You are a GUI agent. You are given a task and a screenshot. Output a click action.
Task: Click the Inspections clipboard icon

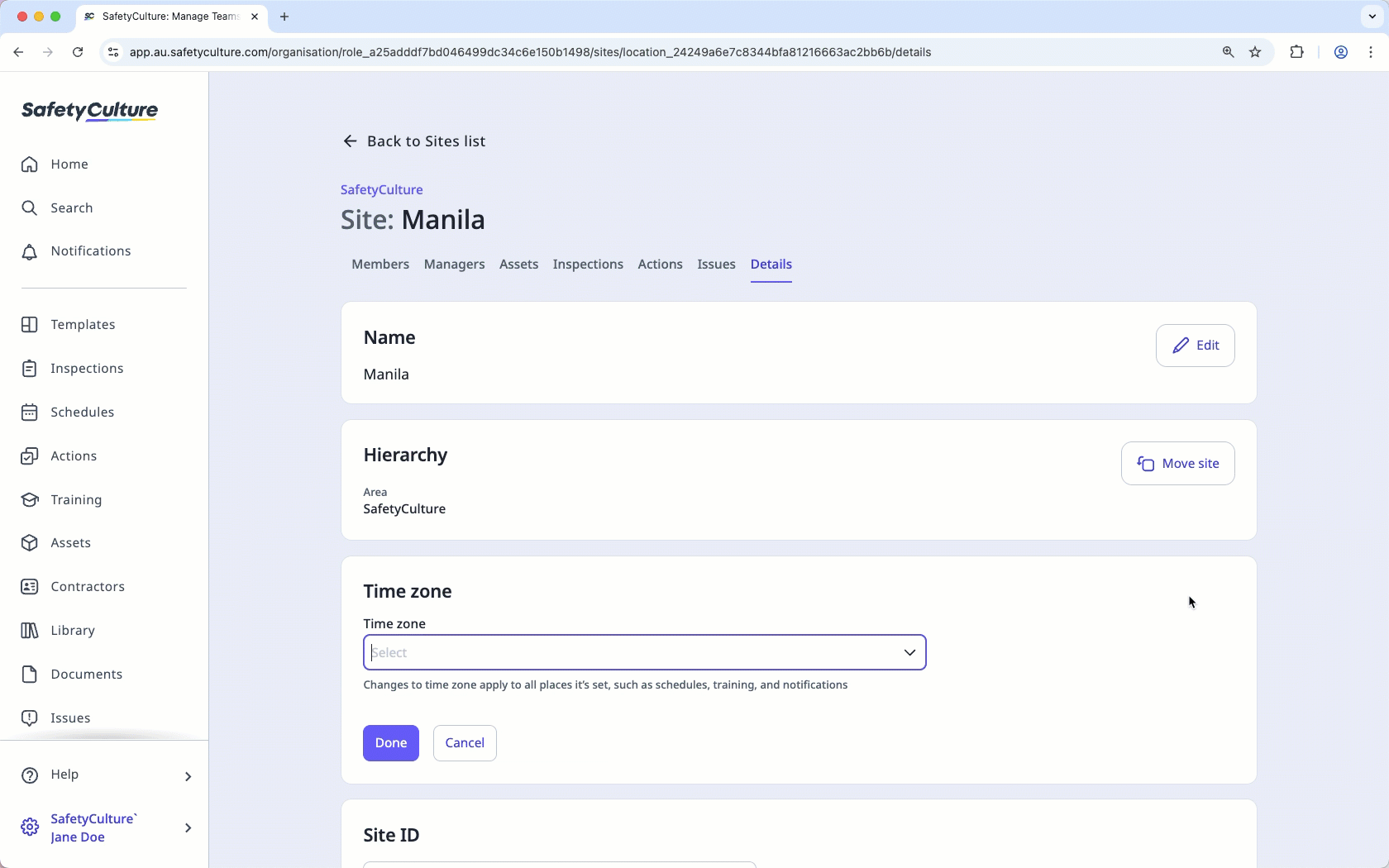[30, 369]
